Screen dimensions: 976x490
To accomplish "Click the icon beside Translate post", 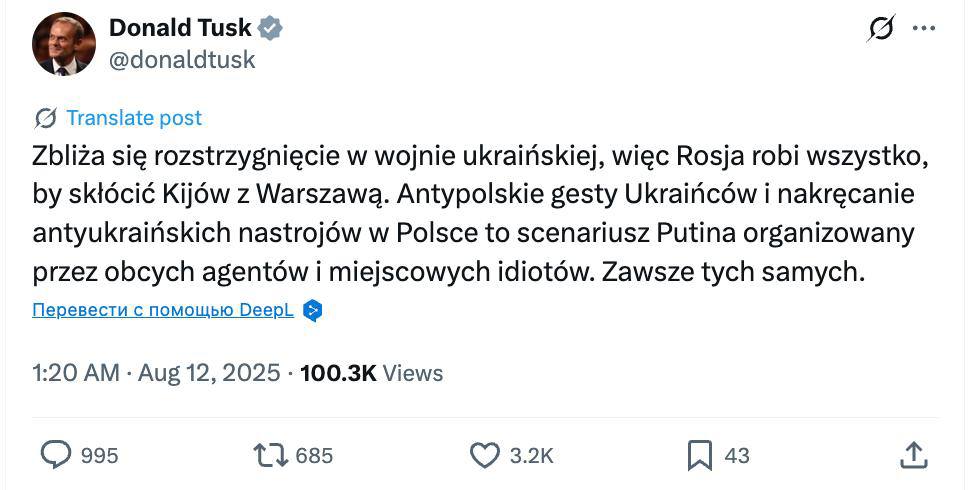I will [45, 119].
